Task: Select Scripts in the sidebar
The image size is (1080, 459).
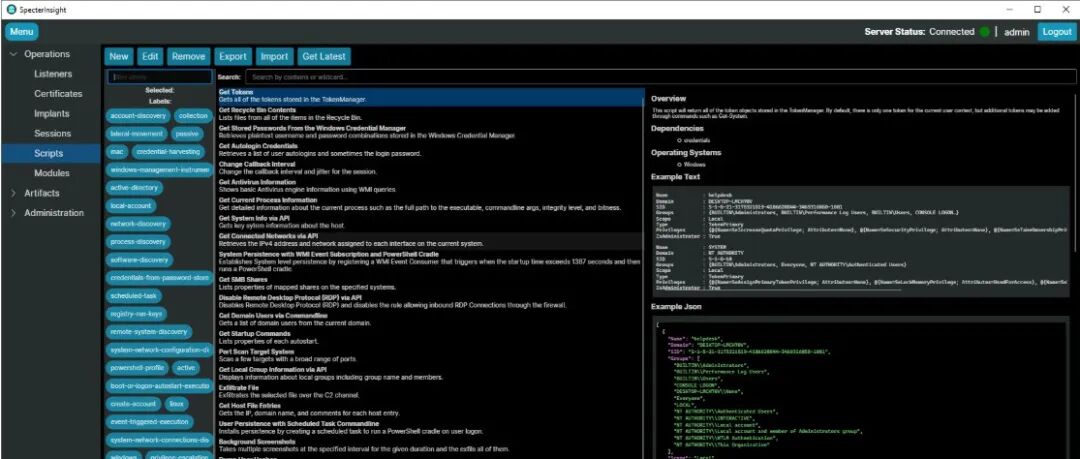Action: (50, 154)
